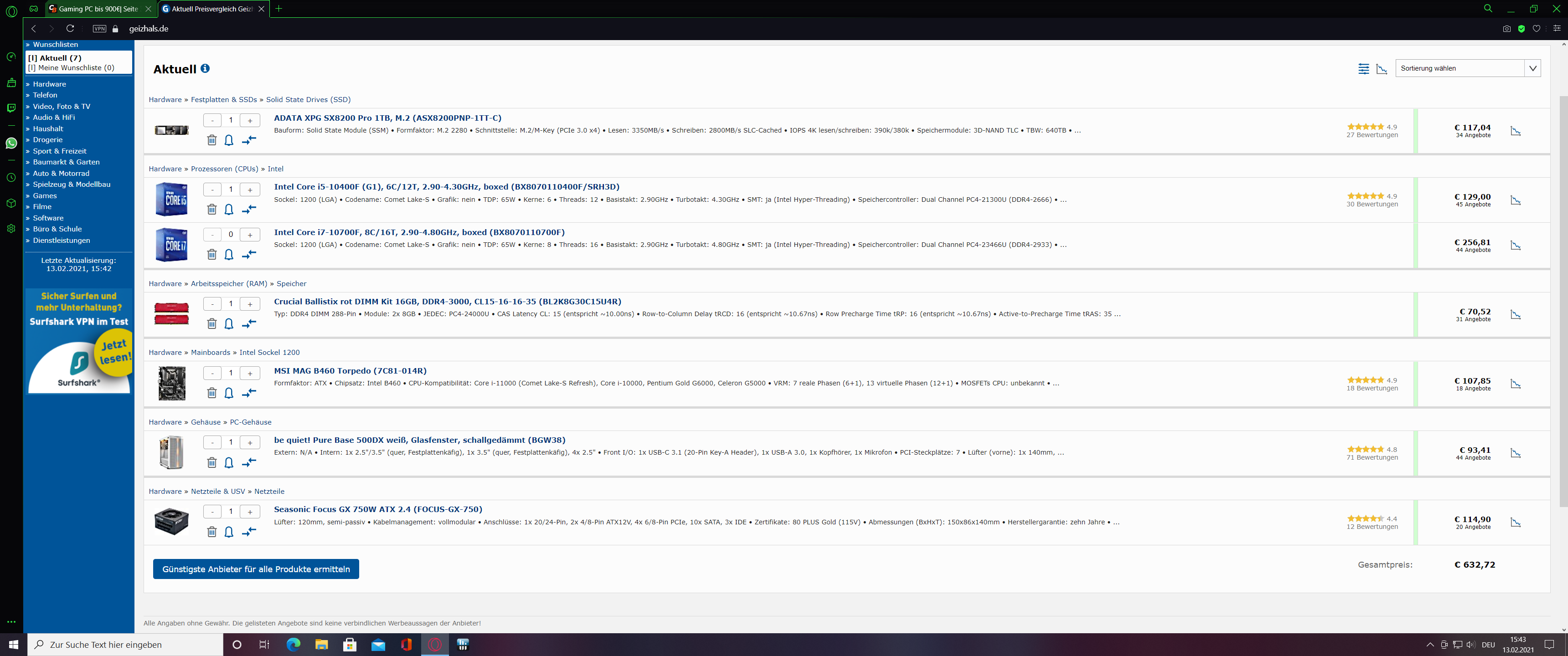This screenshot has height=656, width=1568.
Task: Open the Telefon category in the left menu
Action: pos(45,95)
